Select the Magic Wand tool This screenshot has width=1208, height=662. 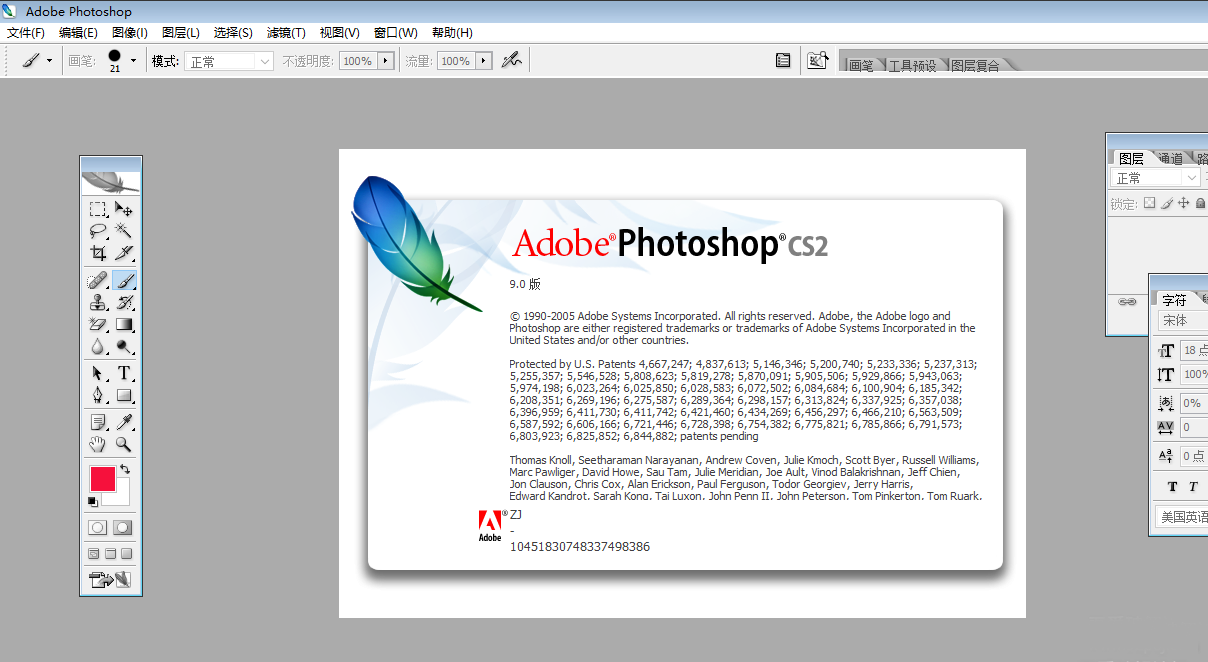point(124,231)
